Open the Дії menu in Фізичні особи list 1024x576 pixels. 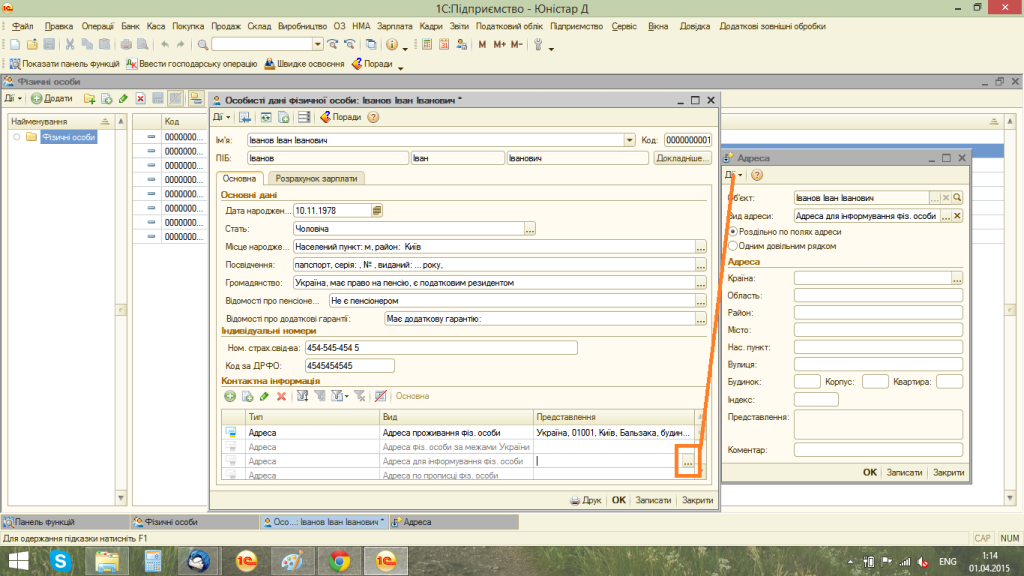coord(13,99)
